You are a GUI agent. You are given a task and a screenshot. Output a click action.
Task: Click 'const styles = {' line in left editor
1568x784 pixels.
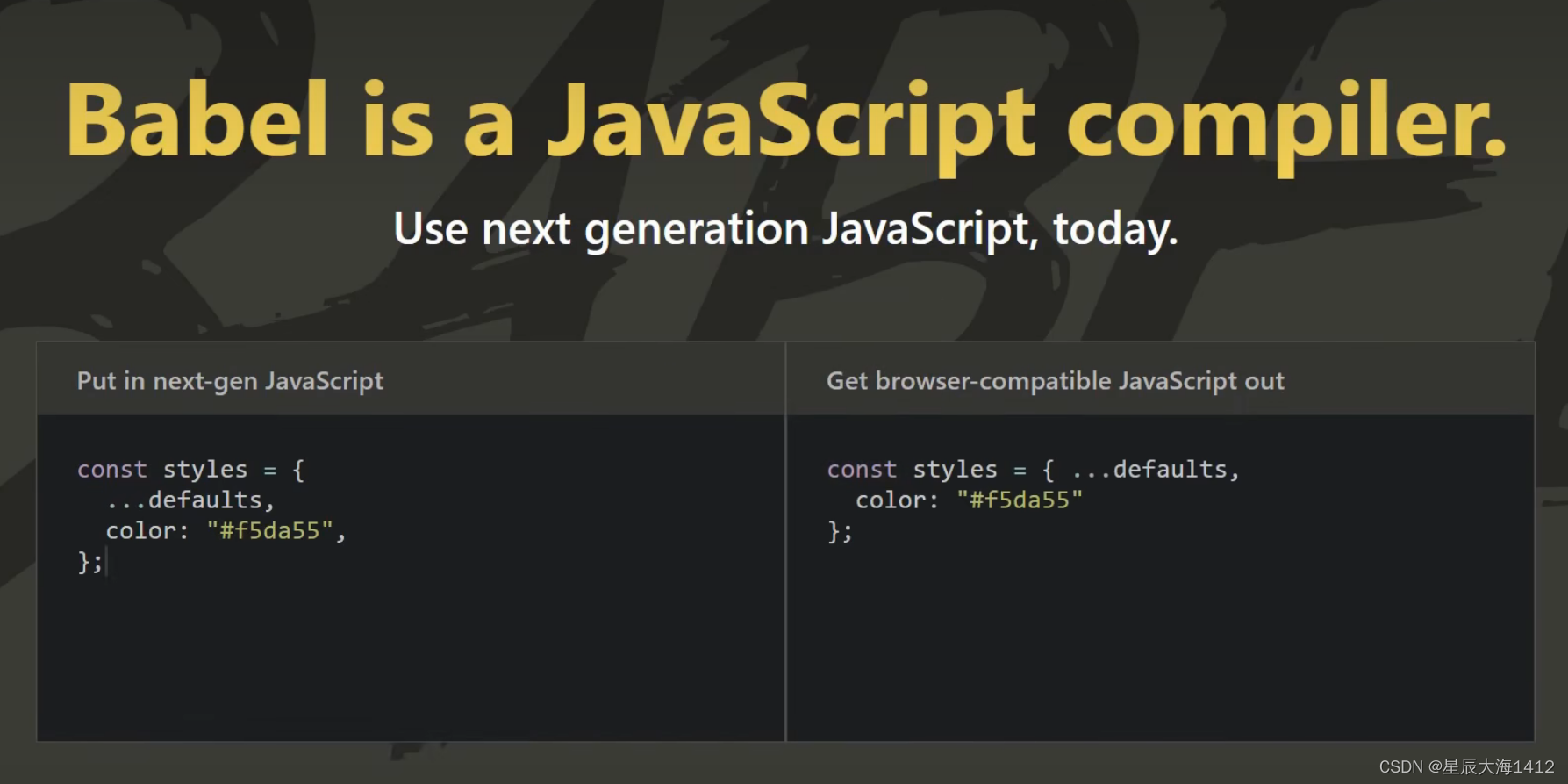tap(190, 470)
